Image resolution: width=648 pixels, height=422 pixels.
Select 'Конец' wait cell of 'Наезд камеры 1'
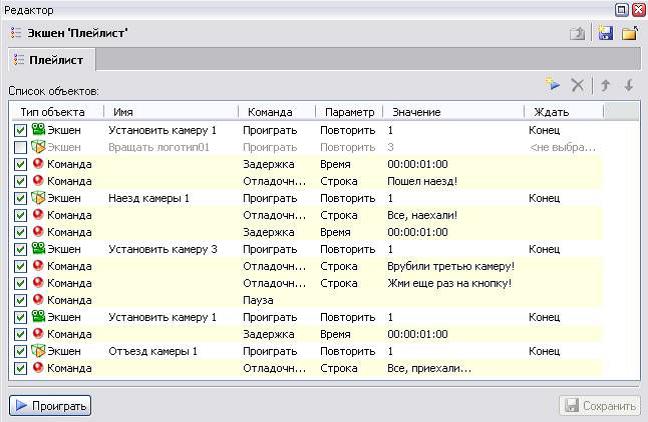coord(544,198)
